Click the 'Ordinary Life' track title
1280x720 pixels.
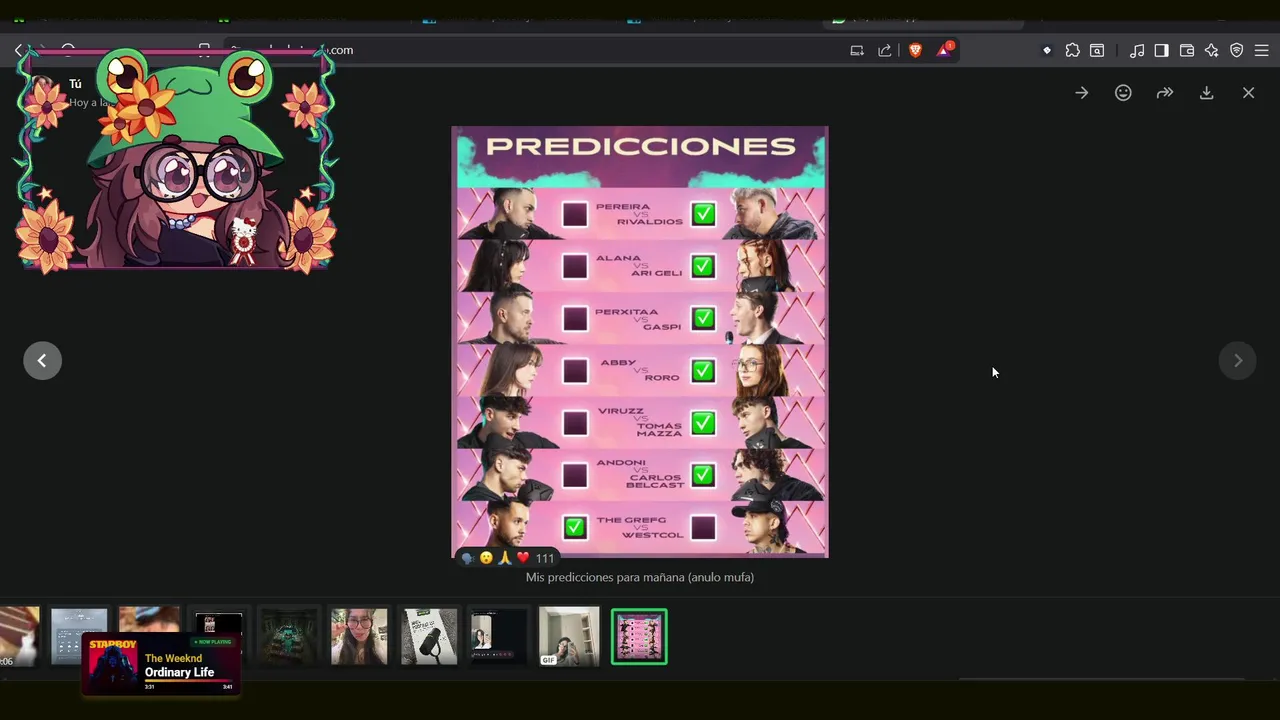point(180,672)
